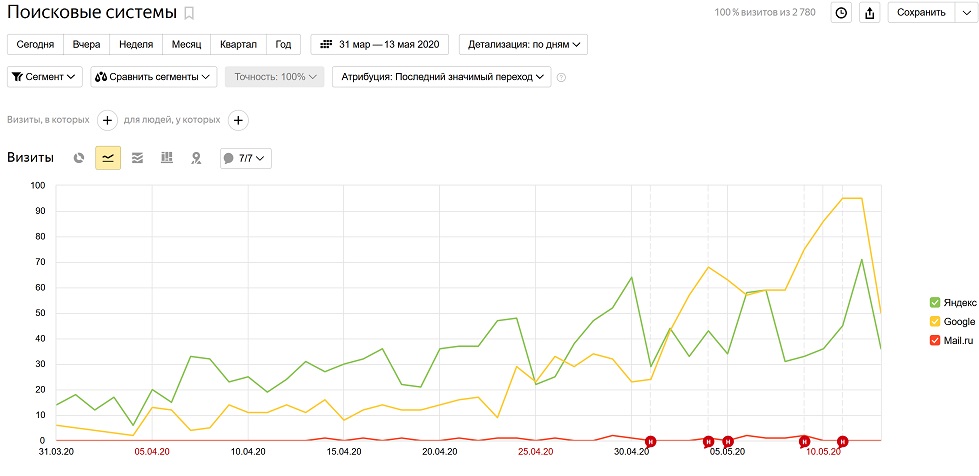The image size is (979, 476).
Task: Open the Сохранить dropdown
Action: point(927,13)
